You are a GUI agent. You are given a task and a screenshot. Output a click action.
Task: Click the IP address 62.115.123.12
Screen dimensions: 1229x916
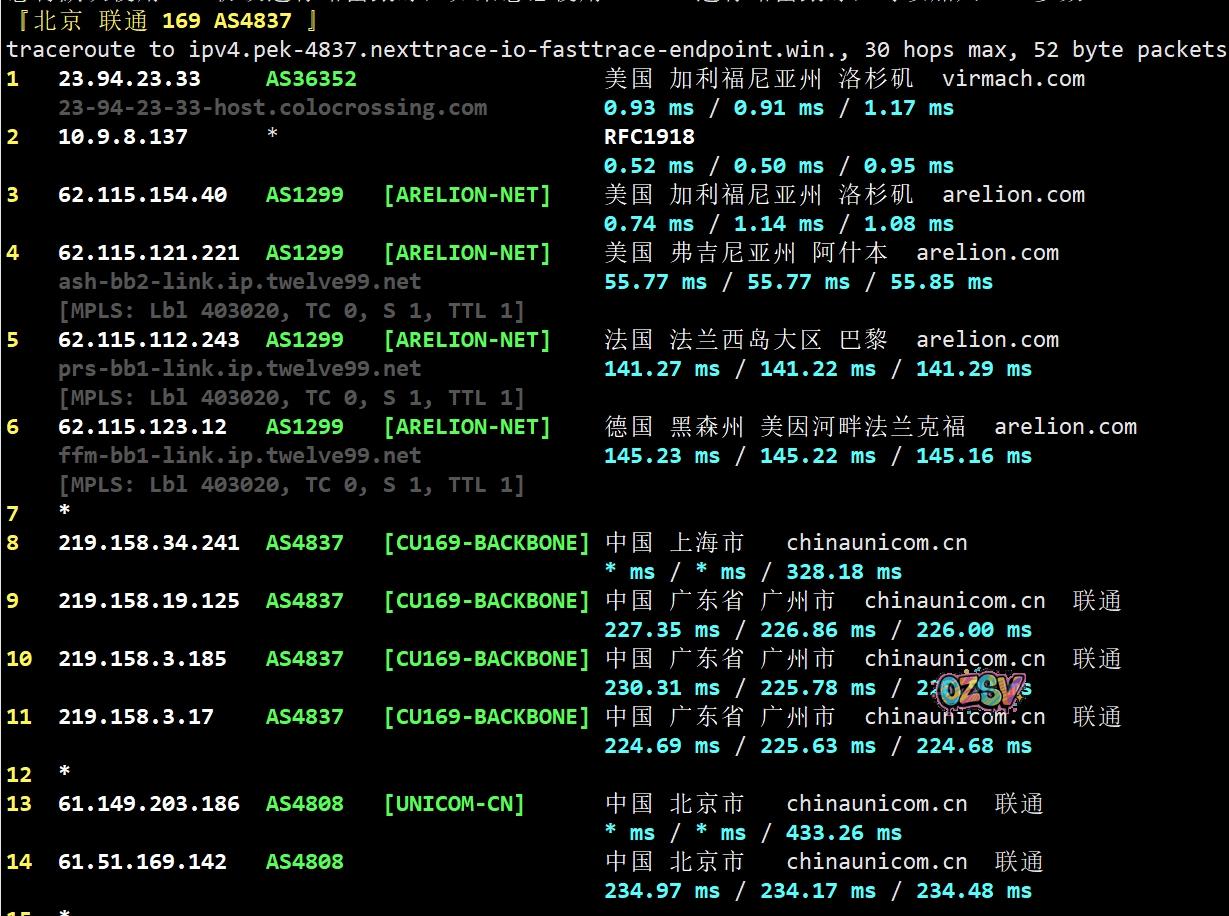pyautogui.click(x=142, y=427)
